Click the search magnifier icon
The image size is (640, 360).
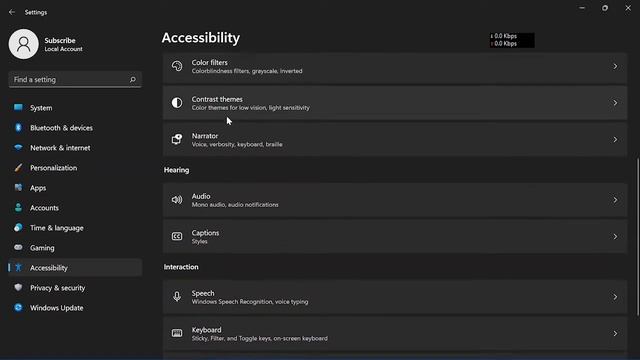(x=133, y=80)
